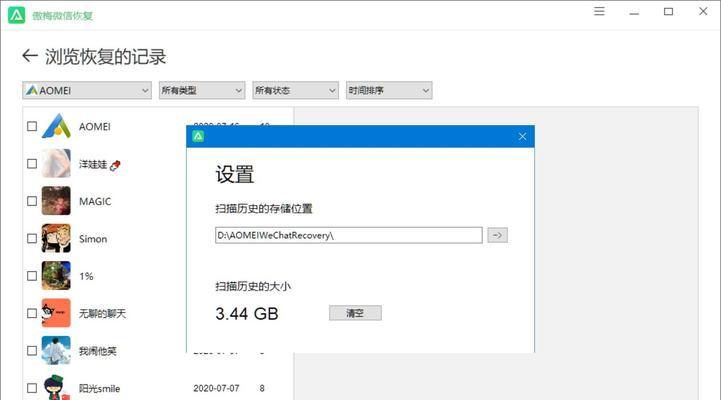Expand the 所有状态 filter dropdown
Viewport: 721px width, 400px height.
pyautogui.click(x=295, y=91)
